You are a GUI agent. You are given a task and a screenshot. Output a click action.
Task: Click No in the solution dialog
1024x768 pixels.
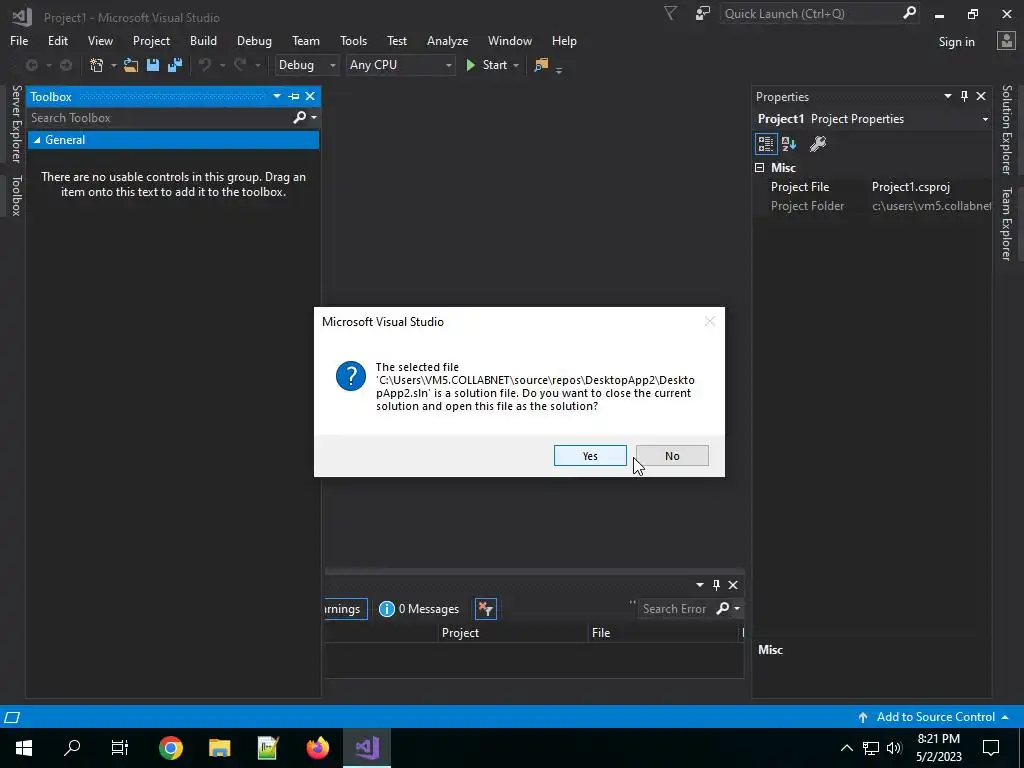pyautogui.click(x=672, y=456)
